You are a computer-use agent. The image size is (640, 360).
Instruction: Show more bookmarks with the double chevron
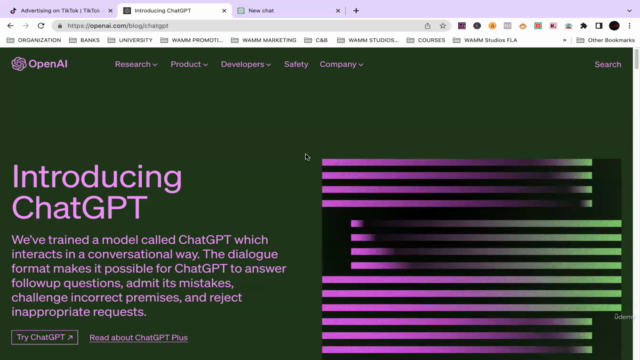(x=564, y=40)
